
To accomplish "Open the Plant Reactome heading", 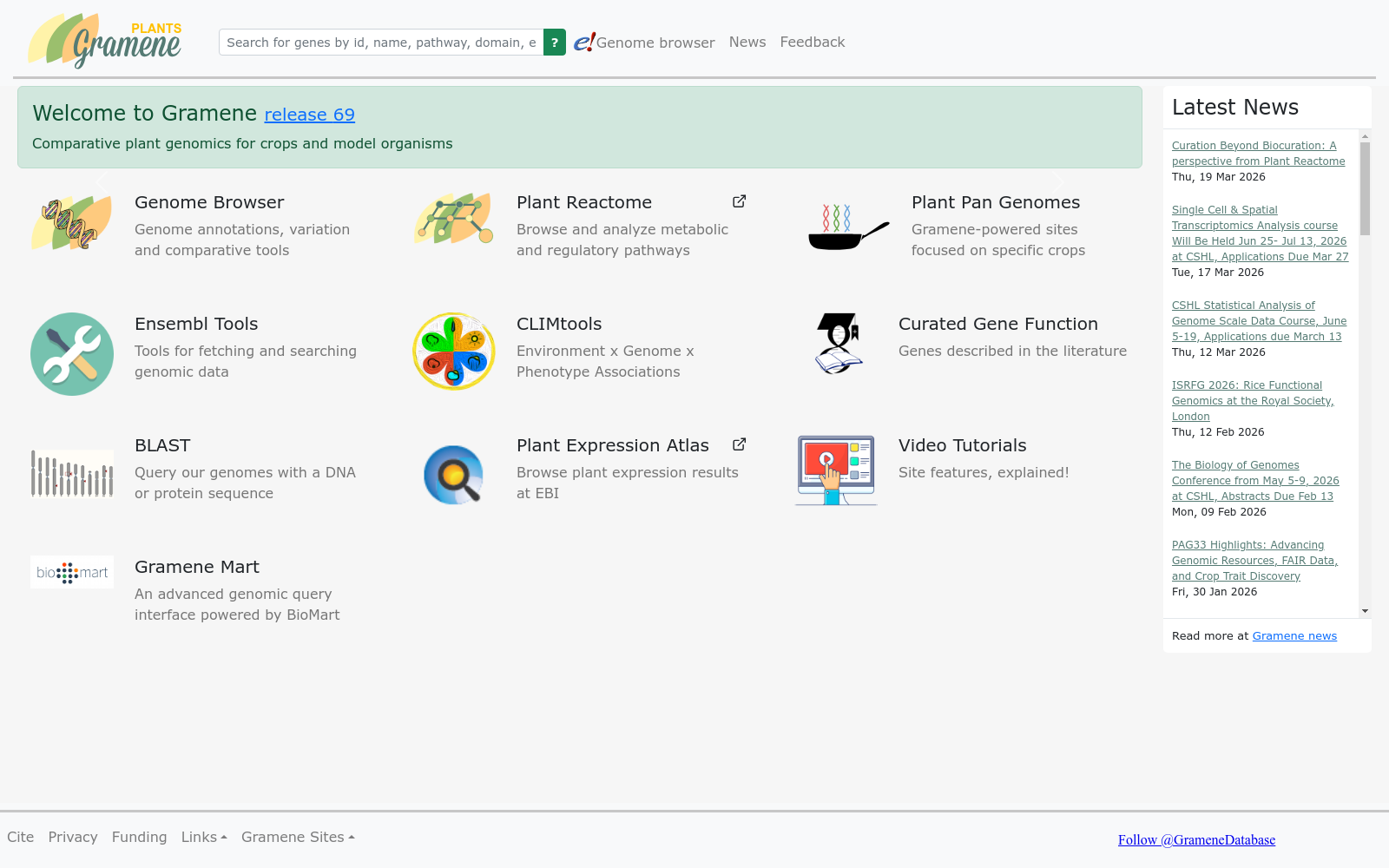I will coord(584,202).
